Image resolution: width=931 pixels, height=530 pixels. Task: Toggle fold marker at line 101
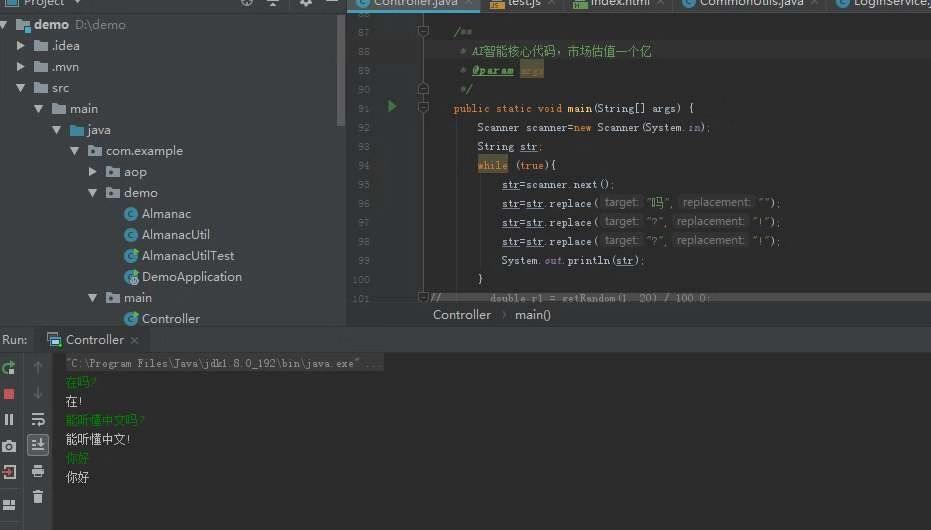[x=423, y=296]
